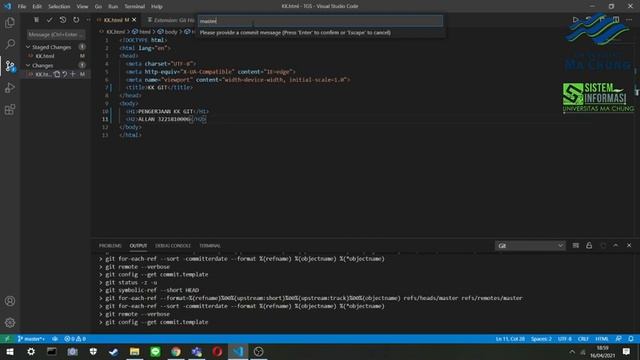Click the Windows Start button
This screenshot has height=360, width=640.
10,351
